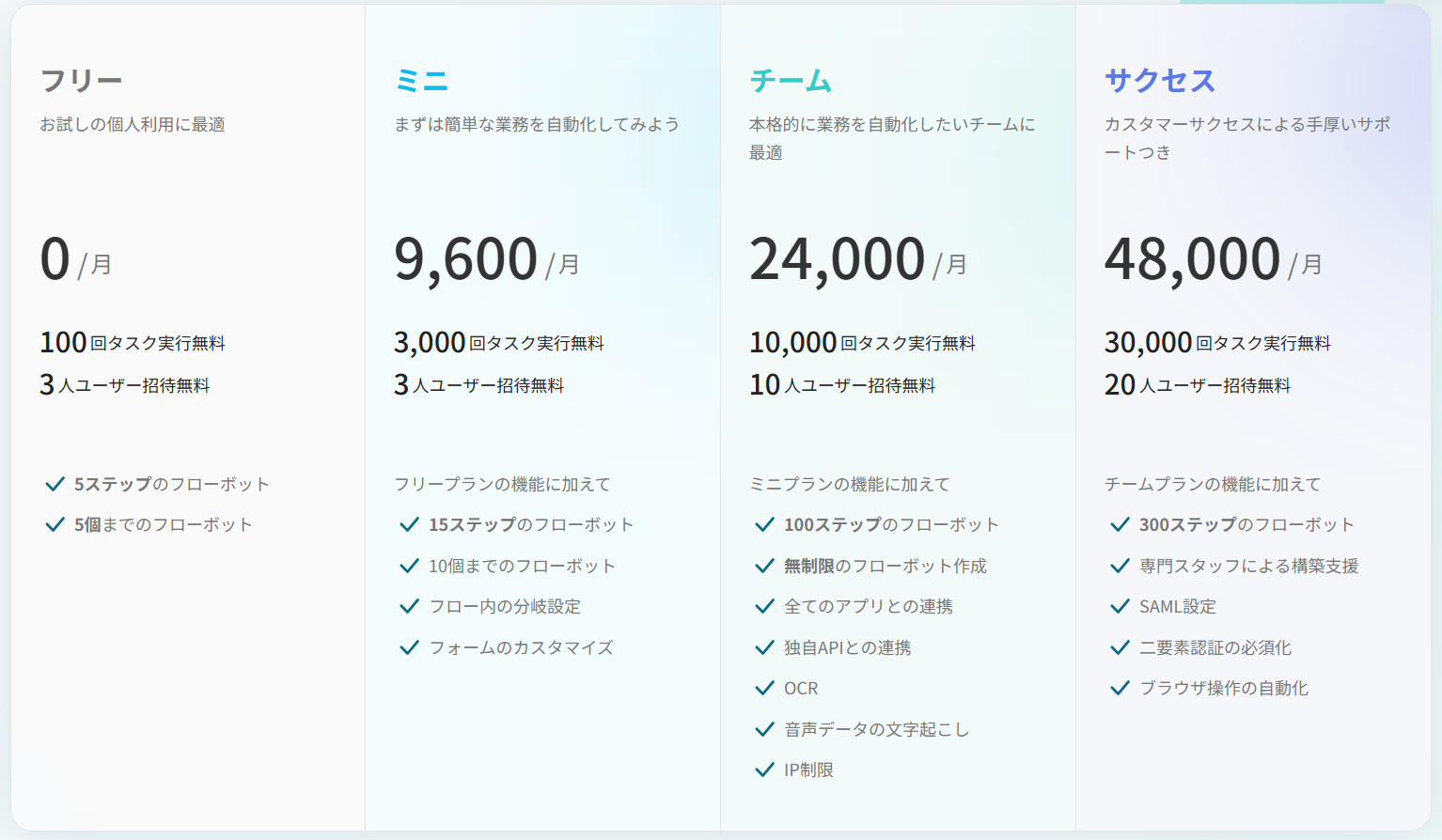1442x840 pixels.
Task: Click the フォームのカスタマイズ feature text
Action: [x=521, y=647]
